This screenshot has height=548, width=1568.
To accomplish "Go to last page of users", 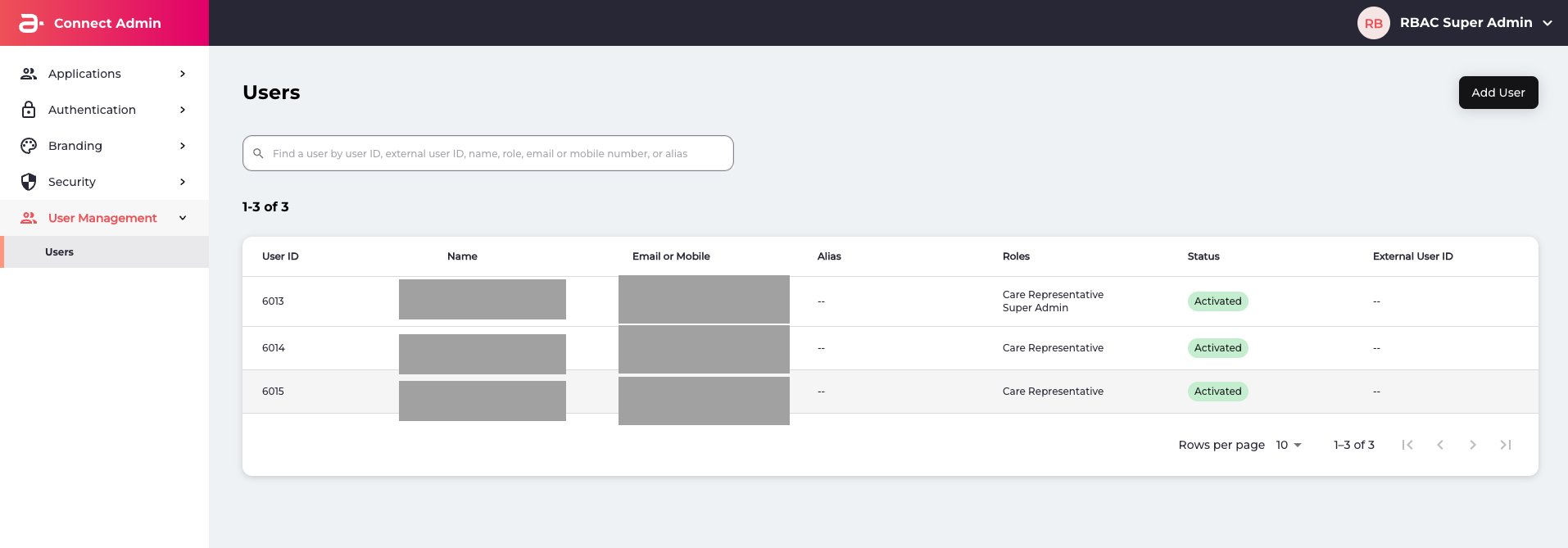I will pos(1506,445).
